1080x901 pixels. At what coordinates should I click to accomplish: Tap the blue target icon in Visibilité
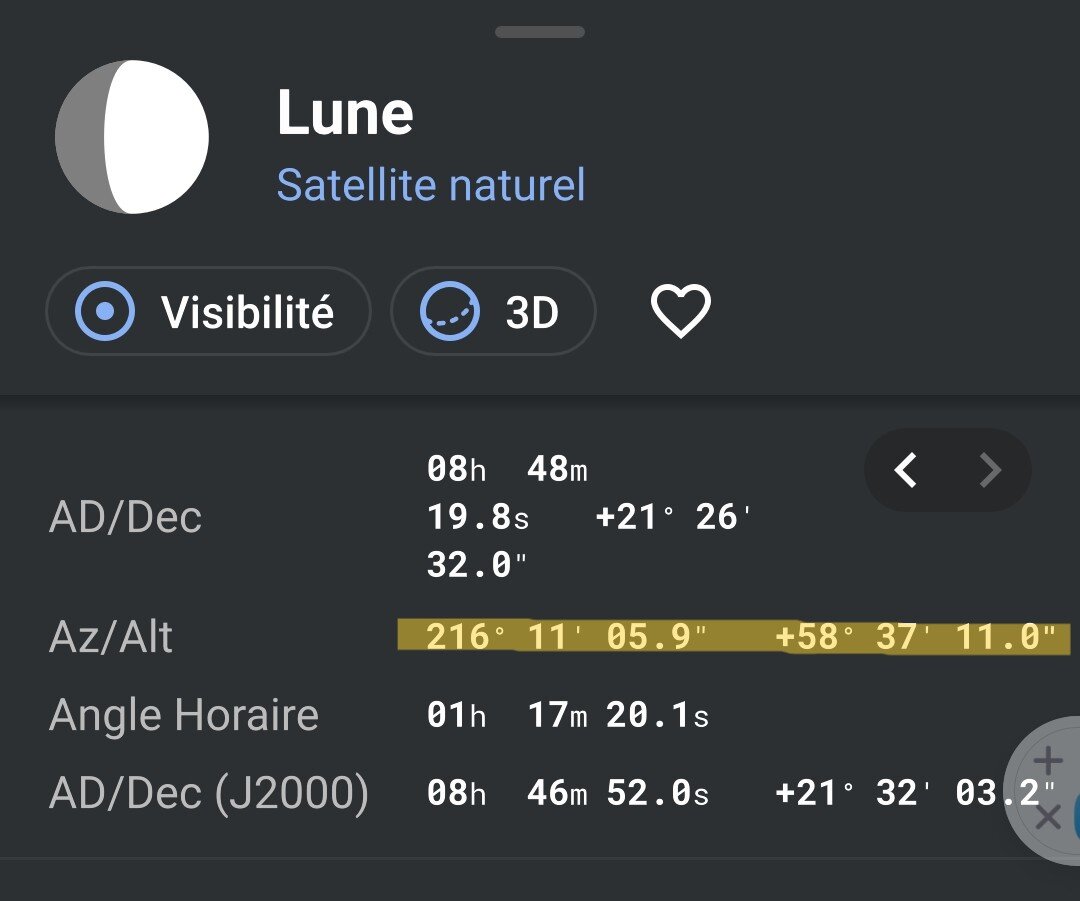[105, 312]
